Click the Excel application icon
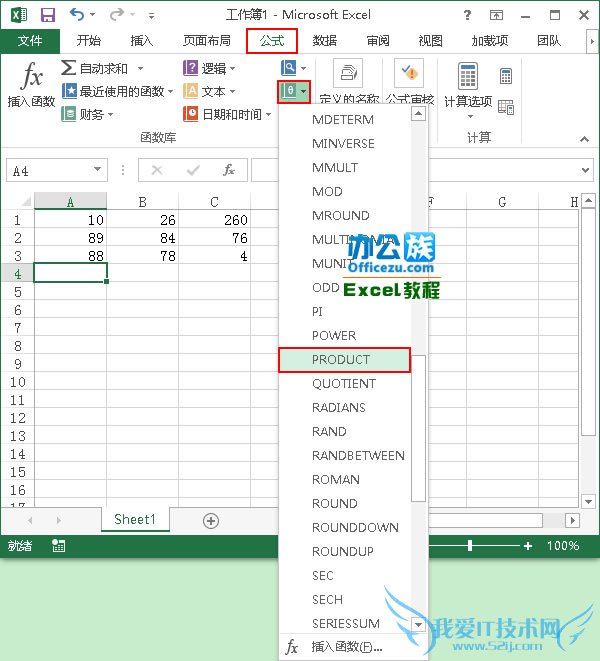The image size is (600, 661). pyautogui.click(x=19, y=15)
